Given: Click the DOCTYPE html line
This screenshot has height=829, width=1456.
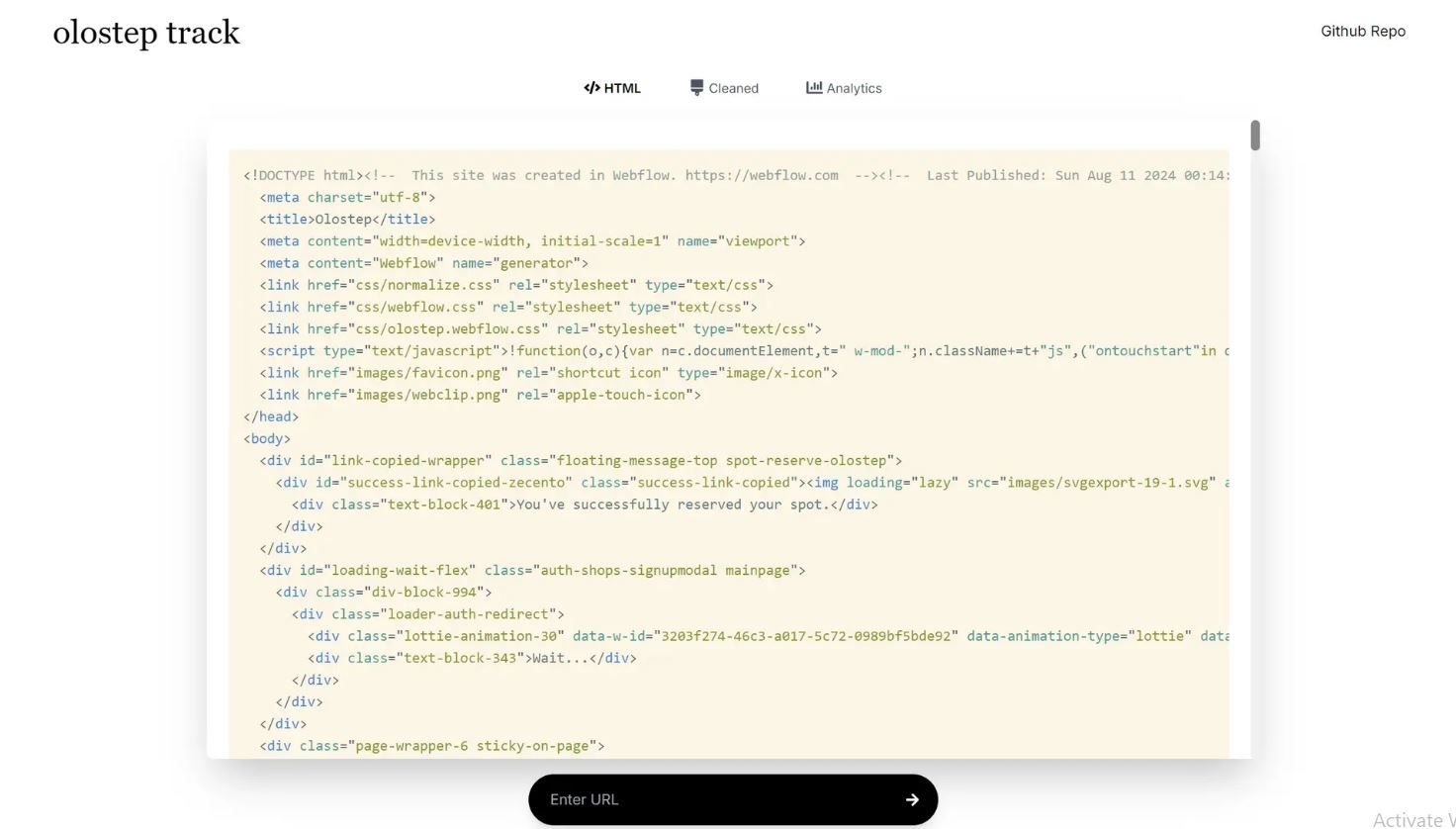Looking at the screenshot, I should point(736,175).
